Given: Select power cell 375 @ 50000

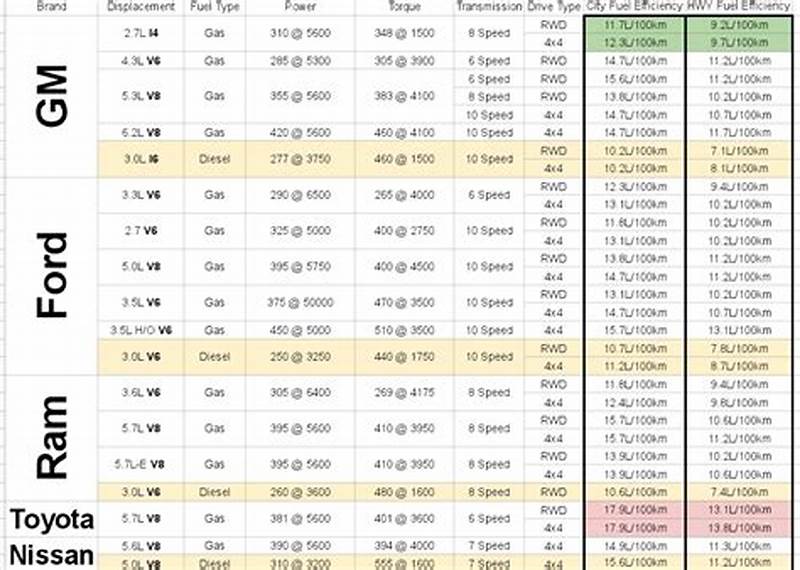Looking at the screenshot, I should (301, 303).
